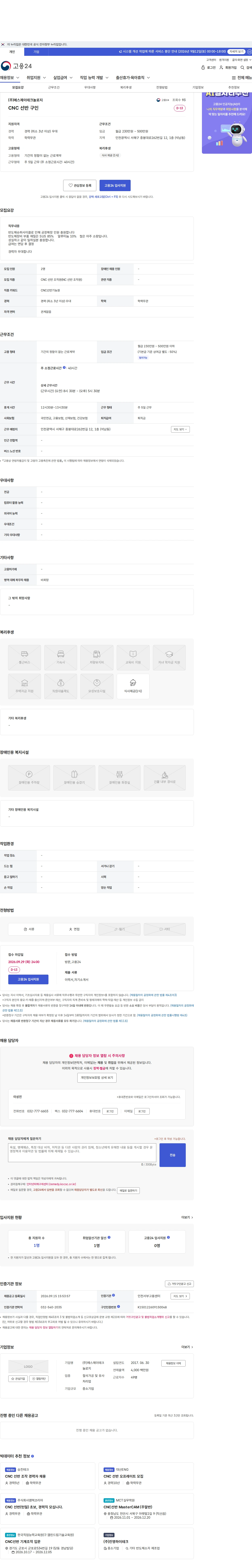The width and height of the screenshot is (252, 1568).
Task: Jump to the 근무조건 section tab
Action: pyautogui.click(x=54, y=88)
